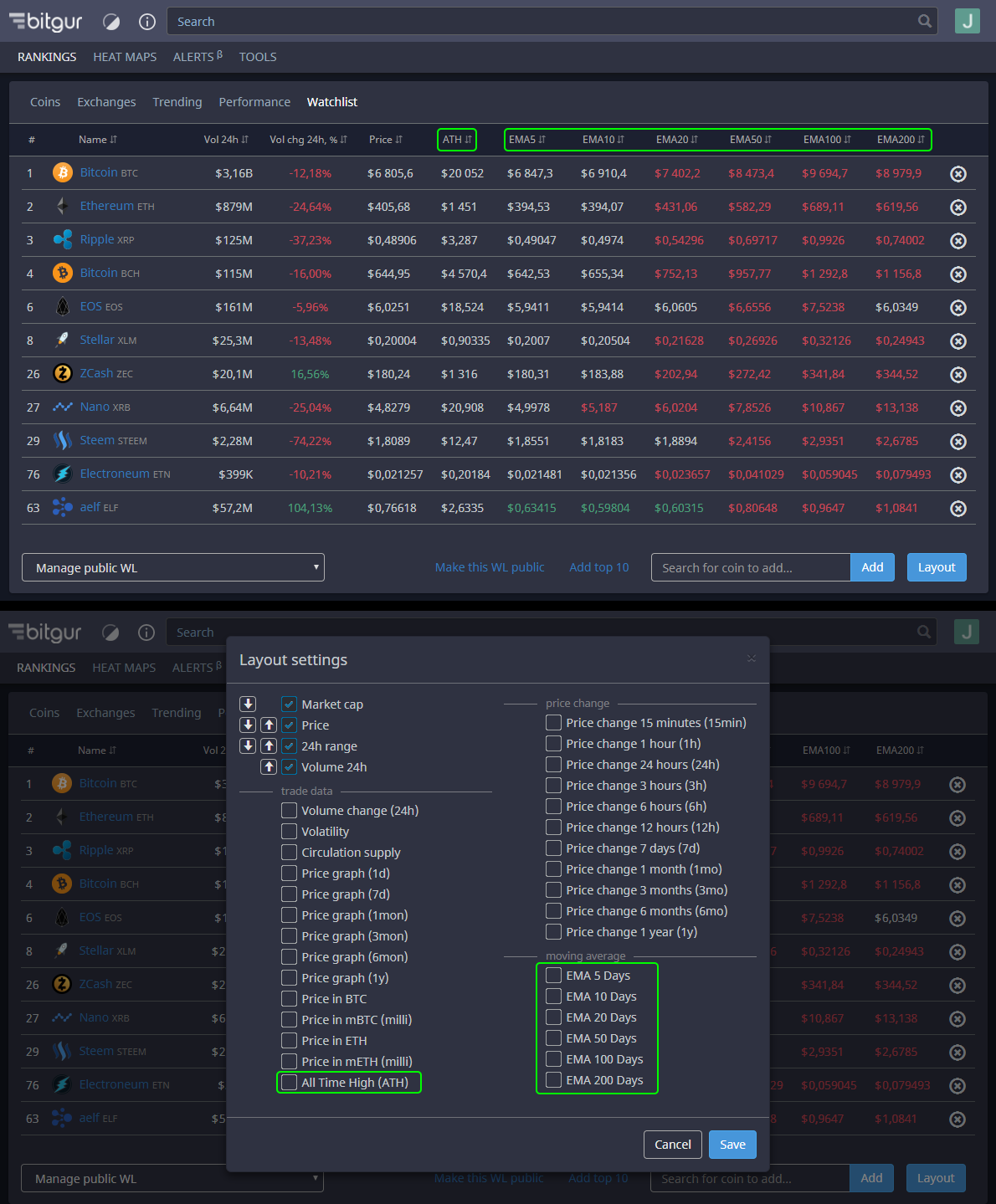
Task: Click the Ethereum coin logo
Action: point(63,206)
